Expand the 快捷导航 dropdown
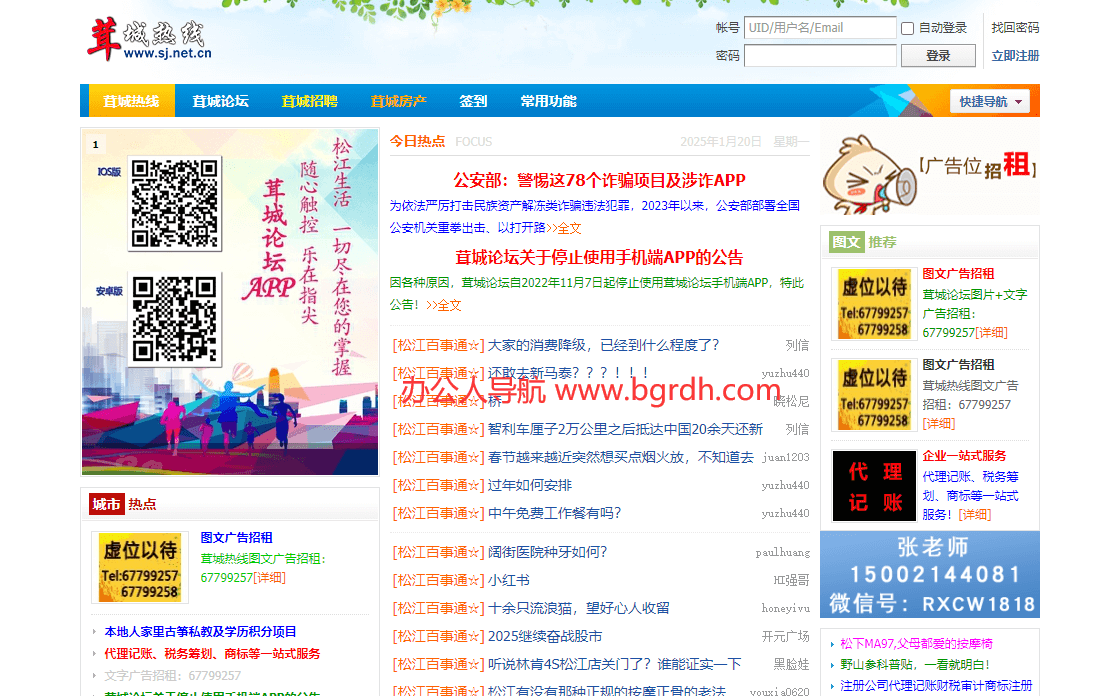The width and height of the screenshot is (1104, 696). [989, 101]
